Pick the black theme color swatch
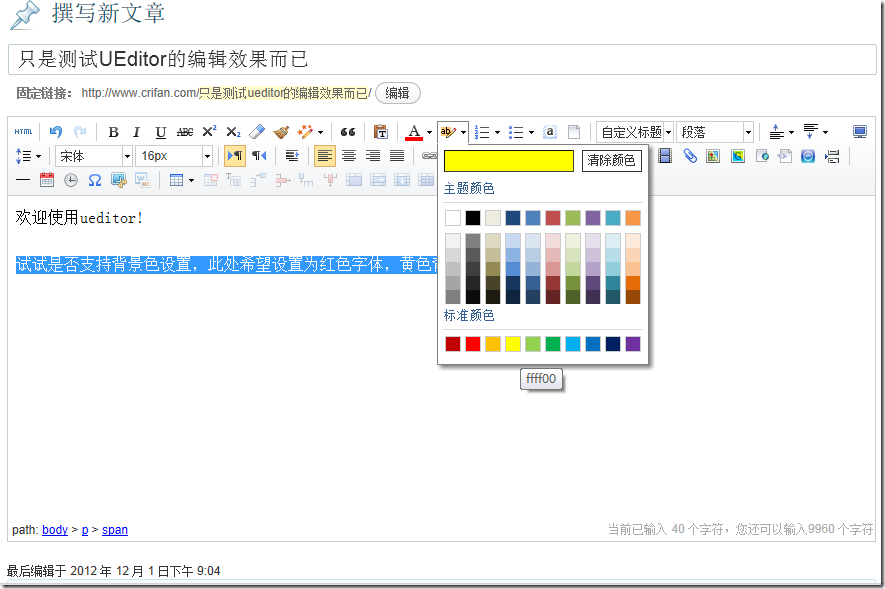Screen dimensions: 885x589 click(473, 218)
